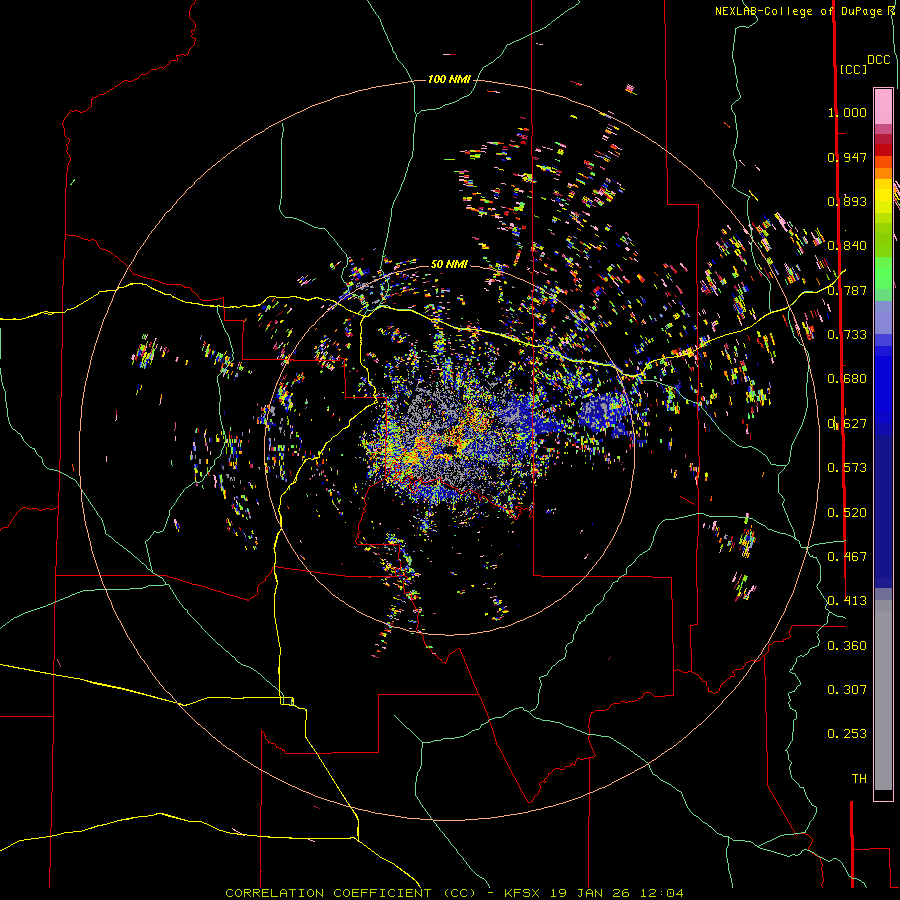The image size is (900, 900).
Task: Pick the yellow segment of the color bar
Action: pos(883,196)
